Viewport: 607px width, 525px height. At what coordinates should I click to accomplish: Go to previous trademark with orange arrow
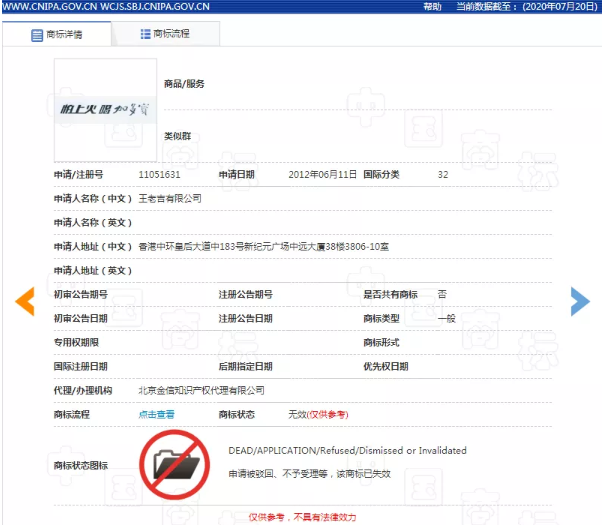[25, 301]
